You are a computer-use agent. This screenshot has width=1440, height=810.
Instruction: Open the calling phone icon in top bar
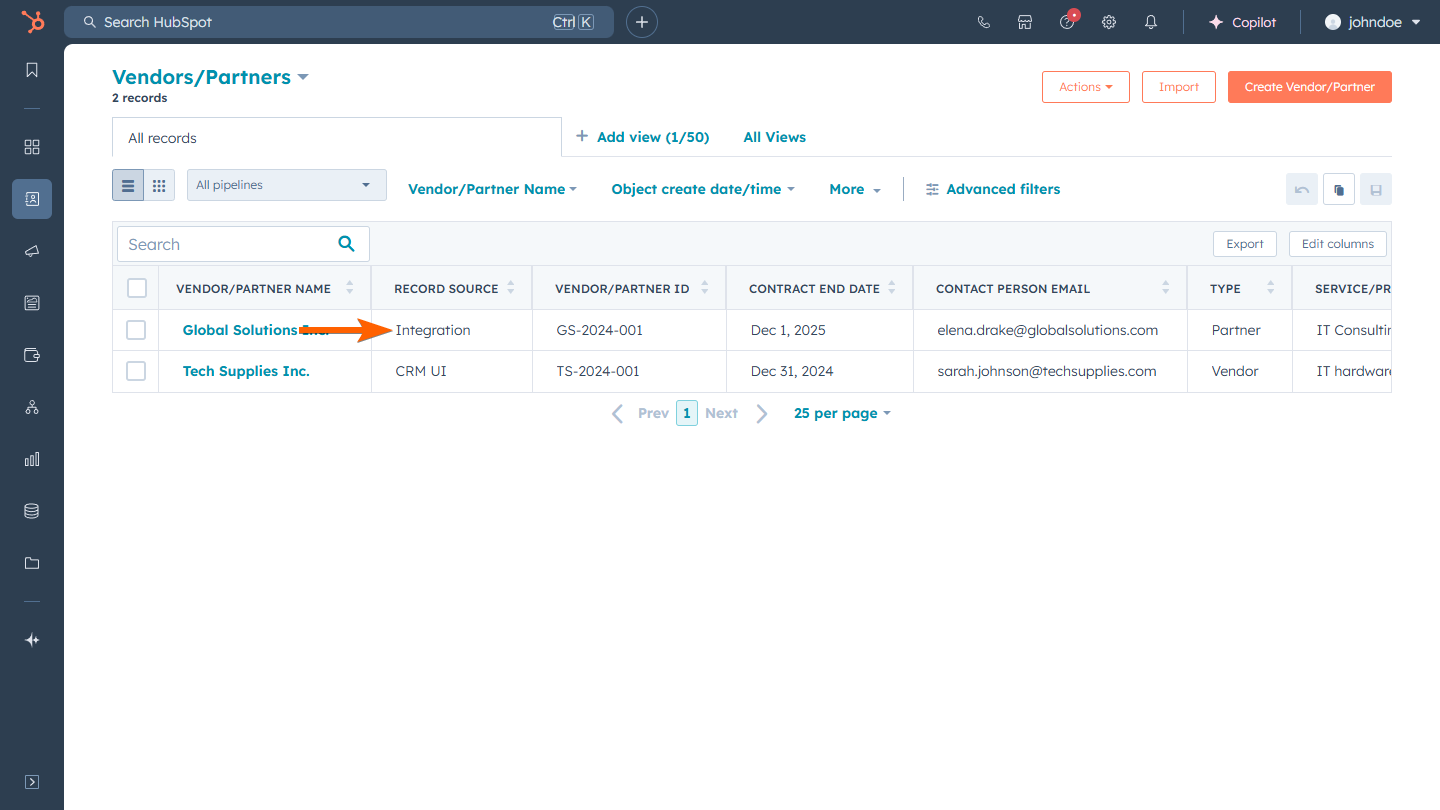pos(983,21)
